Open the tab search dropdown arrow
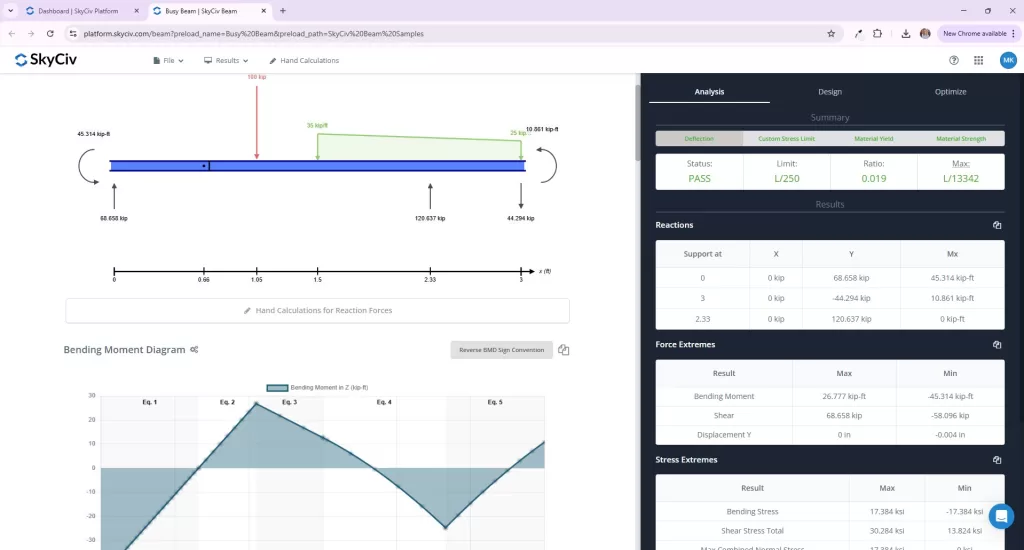 [10, 11]
